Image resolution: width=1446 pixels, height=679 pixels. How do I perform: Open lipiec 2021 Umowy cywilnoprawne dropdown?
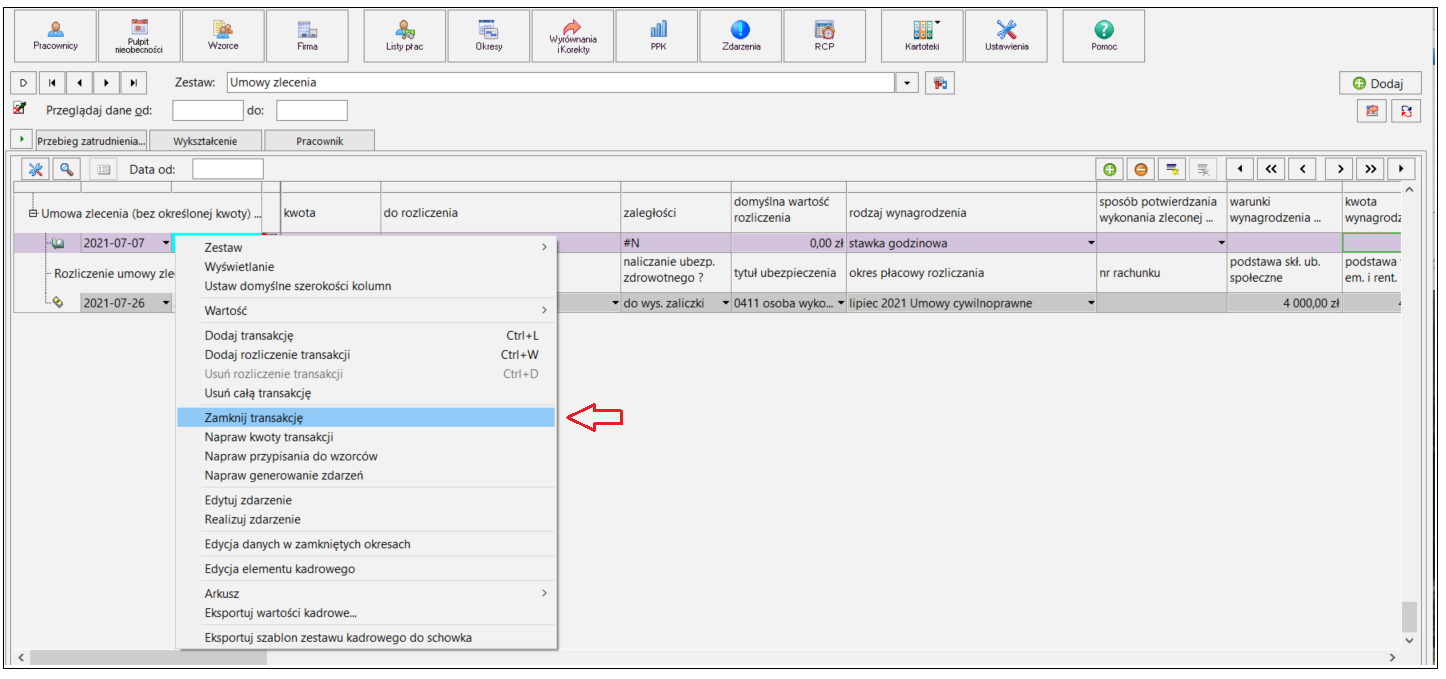pos(1089,303)
